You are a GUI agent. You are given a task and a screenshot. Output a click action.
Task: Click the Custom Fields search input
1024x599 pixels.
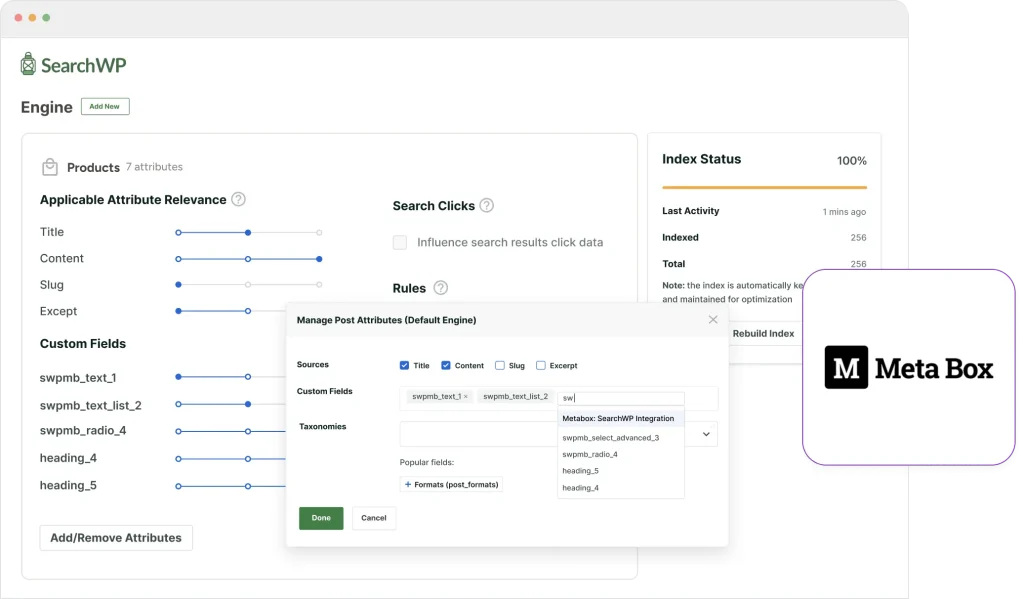[x=621, y=398]
